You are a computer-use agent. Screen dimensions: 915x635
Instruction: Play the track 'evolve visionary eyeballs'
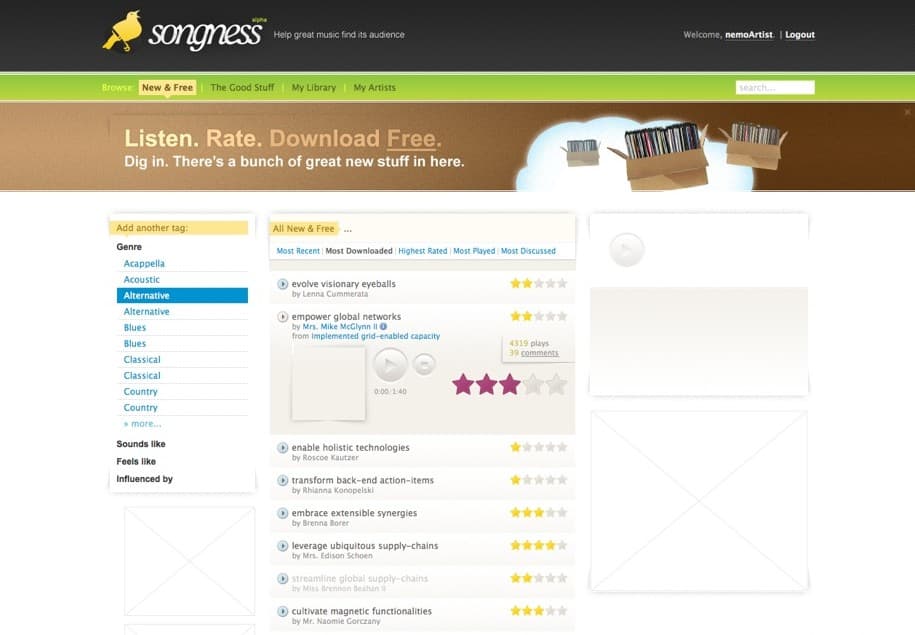coord(283,284)
